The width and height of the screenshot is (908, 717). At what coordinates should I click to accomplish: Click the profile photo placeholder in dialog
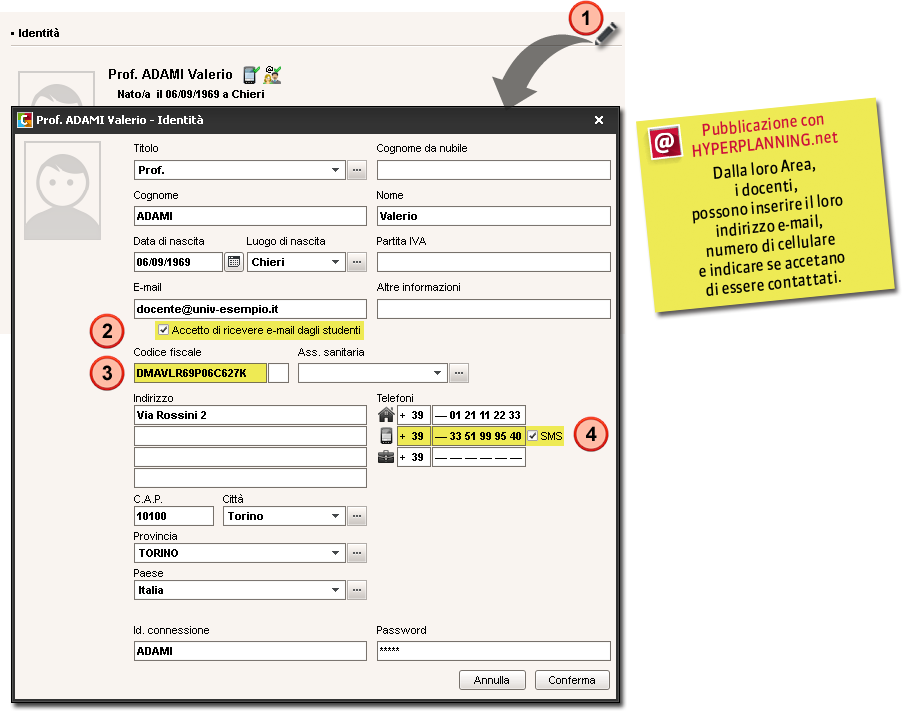click(63, 191)
